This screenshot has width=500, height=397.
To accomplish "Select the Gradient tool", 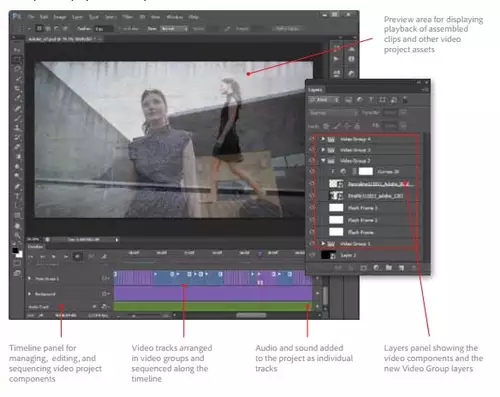I will [x=17, y=156].
